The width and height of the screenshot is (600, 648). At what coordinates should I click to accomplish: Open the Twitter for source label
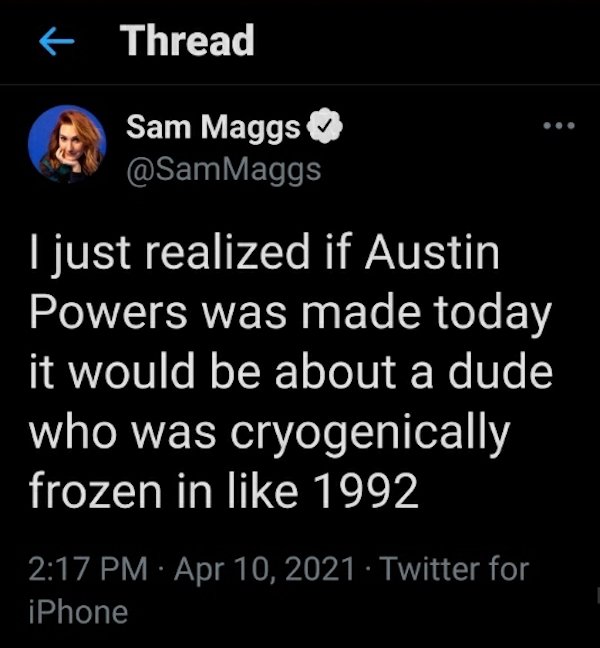coord(454,569)
